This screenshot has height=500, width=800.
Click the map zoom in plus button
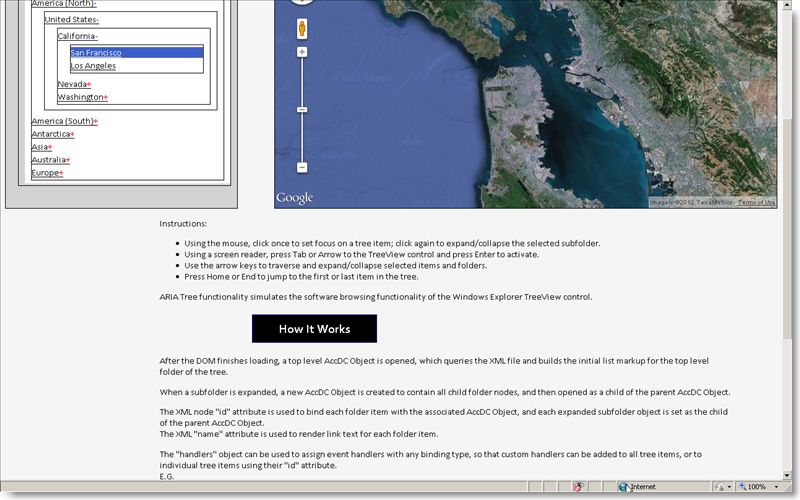click(302, 52)
